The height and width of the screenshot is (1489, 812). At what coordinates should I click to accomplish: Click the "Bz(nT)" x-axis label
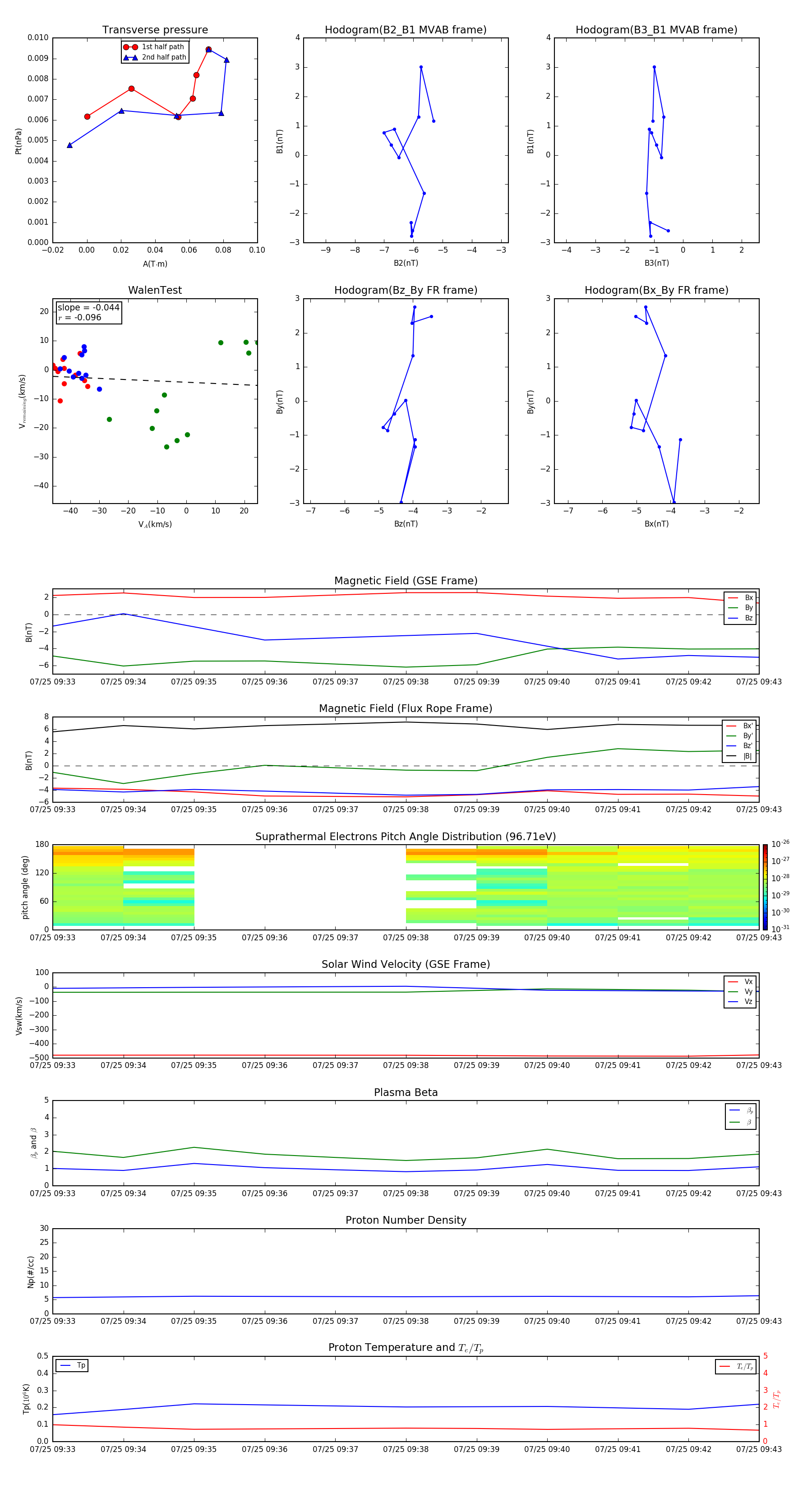(x=406, y=524)
